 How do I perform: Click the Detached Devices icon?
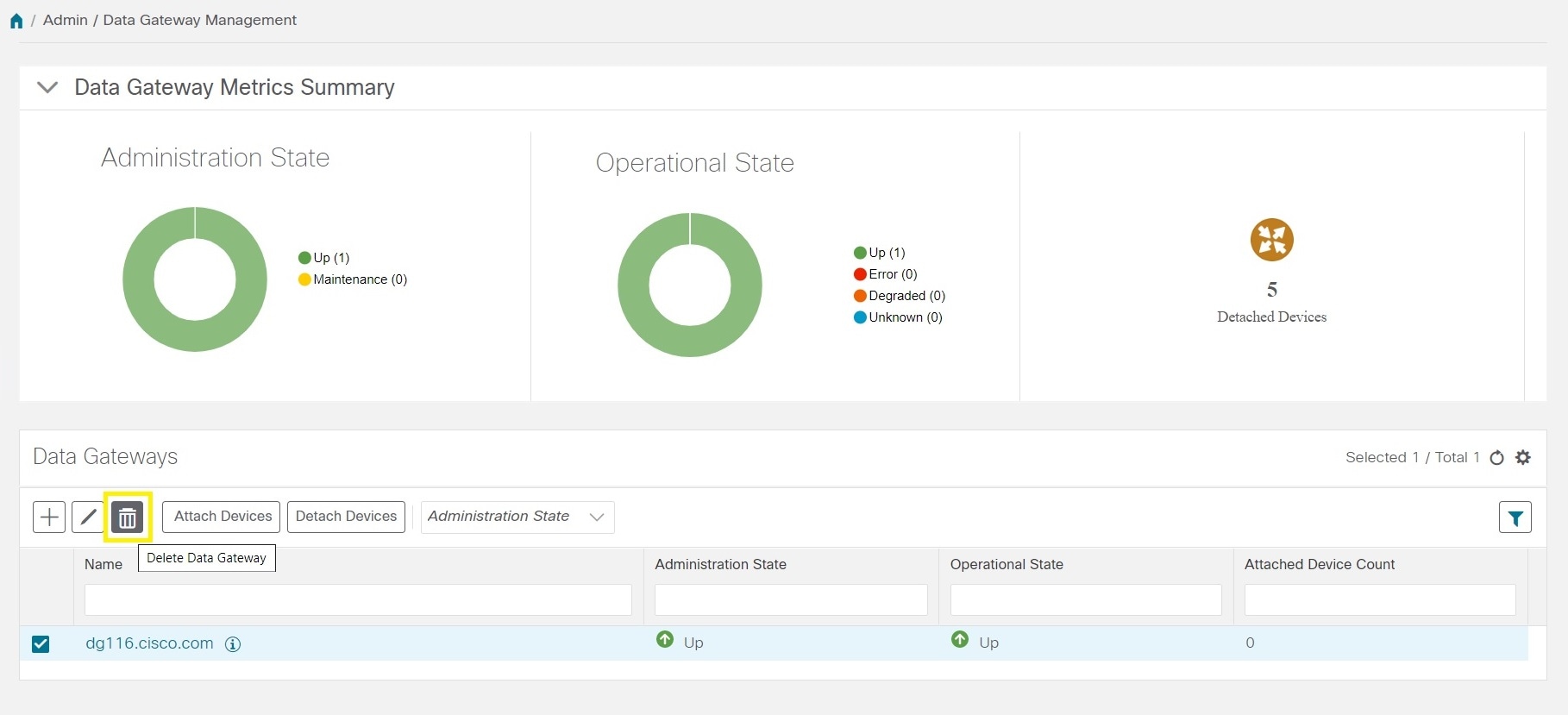pyautogui.click(x=1271, y=240)
